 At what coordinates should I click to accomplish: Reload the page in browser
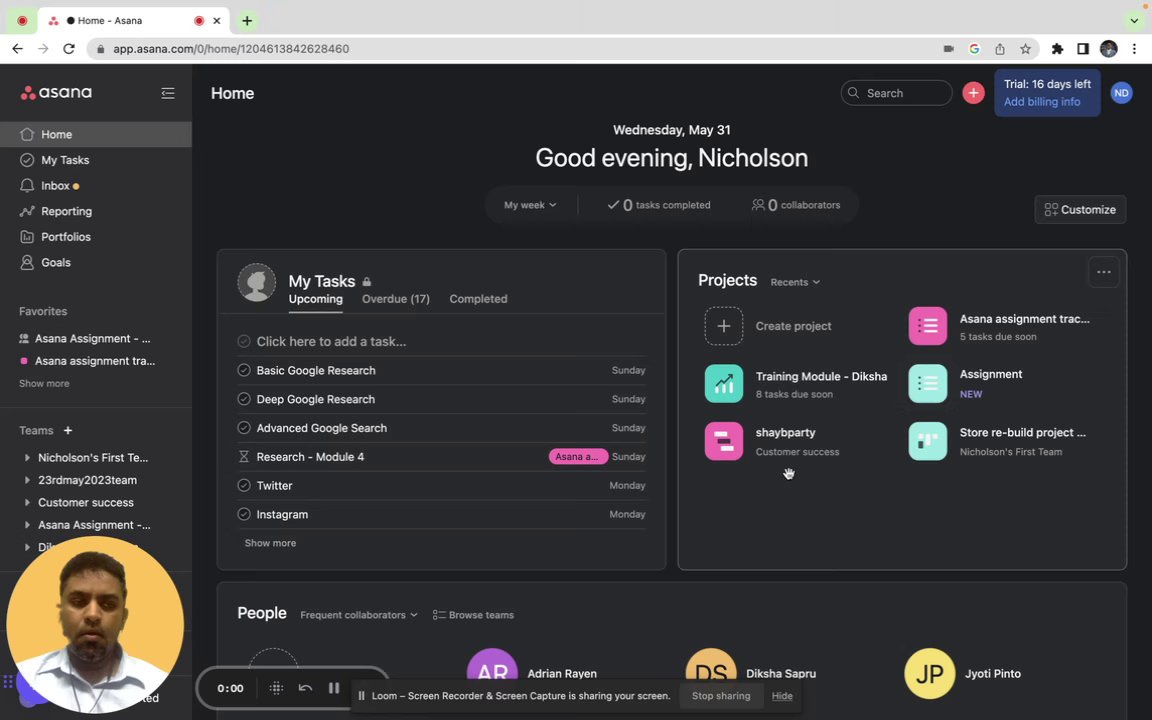click(68, 48)
